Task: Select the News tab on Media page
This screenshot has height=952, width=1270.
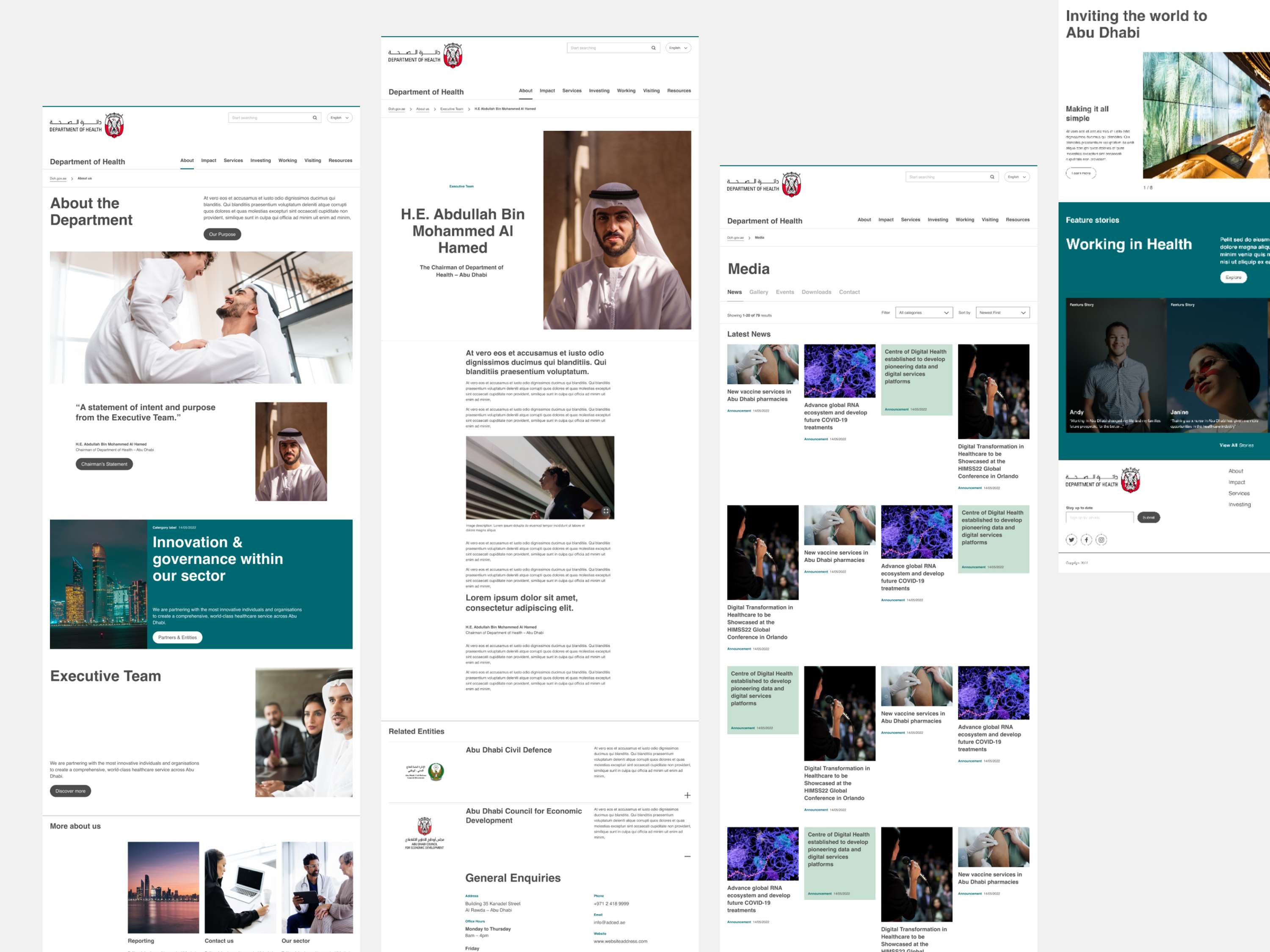Action: (x=734, y=292)
